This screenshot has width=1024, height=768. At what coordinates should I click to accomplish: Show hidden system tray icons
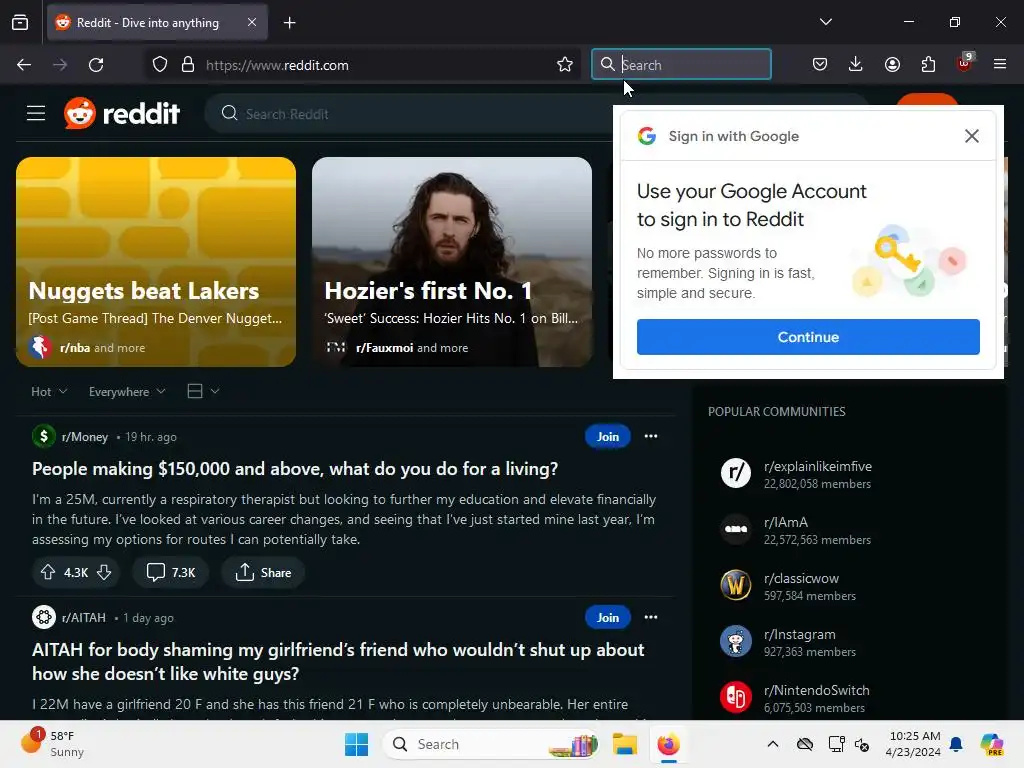click(x=773, y=744)
